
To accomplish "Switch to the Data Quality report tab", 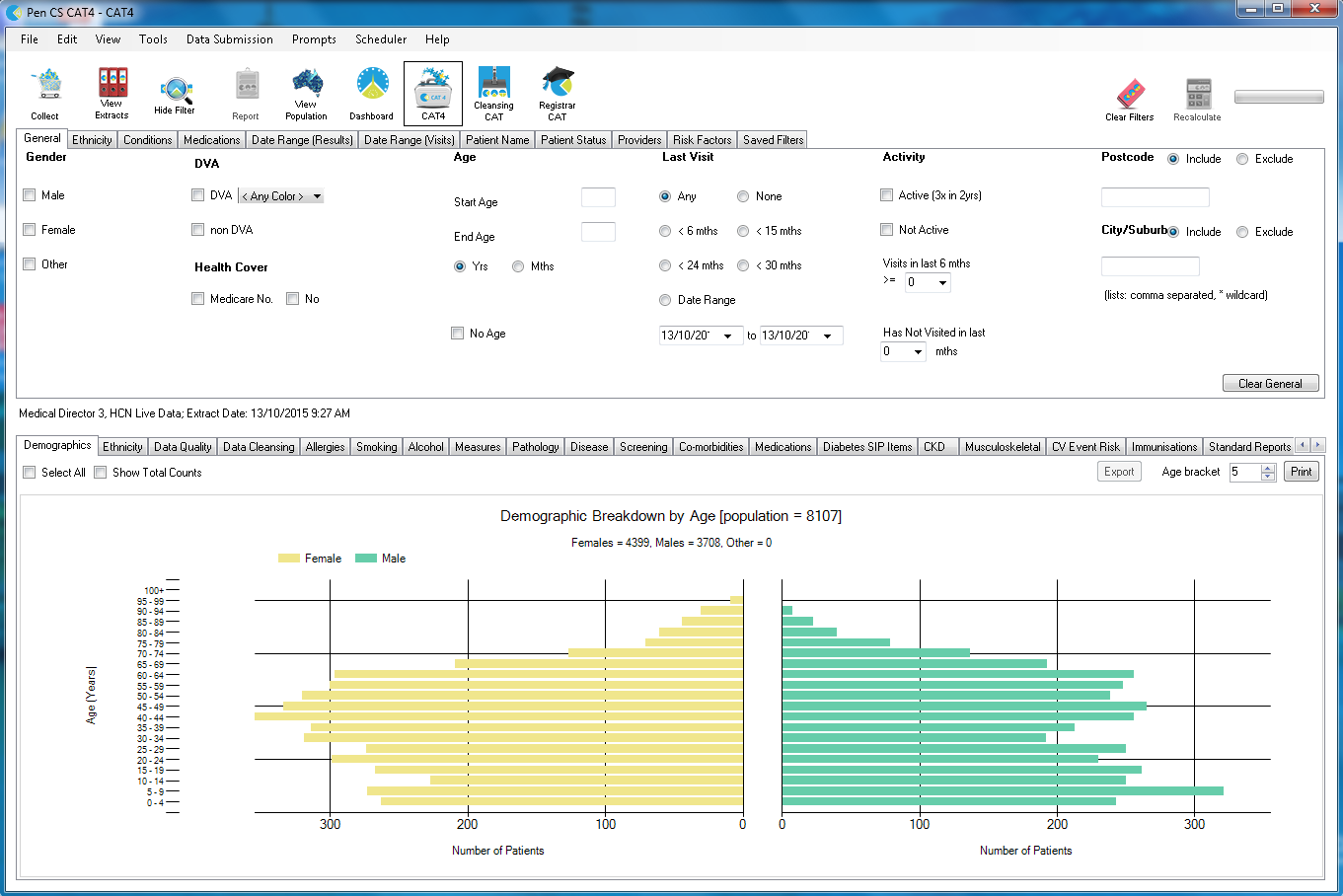I will pos(183,447).
